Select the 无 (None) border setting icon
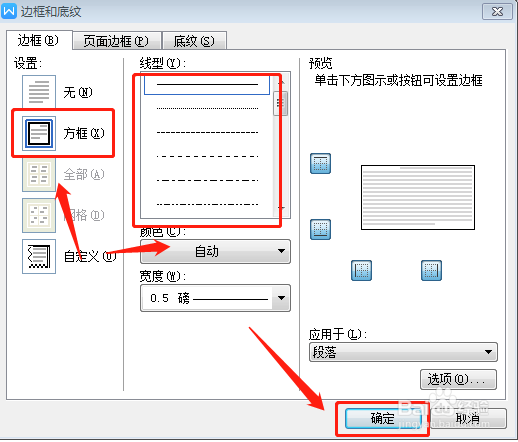 click(x=39, y=92)
